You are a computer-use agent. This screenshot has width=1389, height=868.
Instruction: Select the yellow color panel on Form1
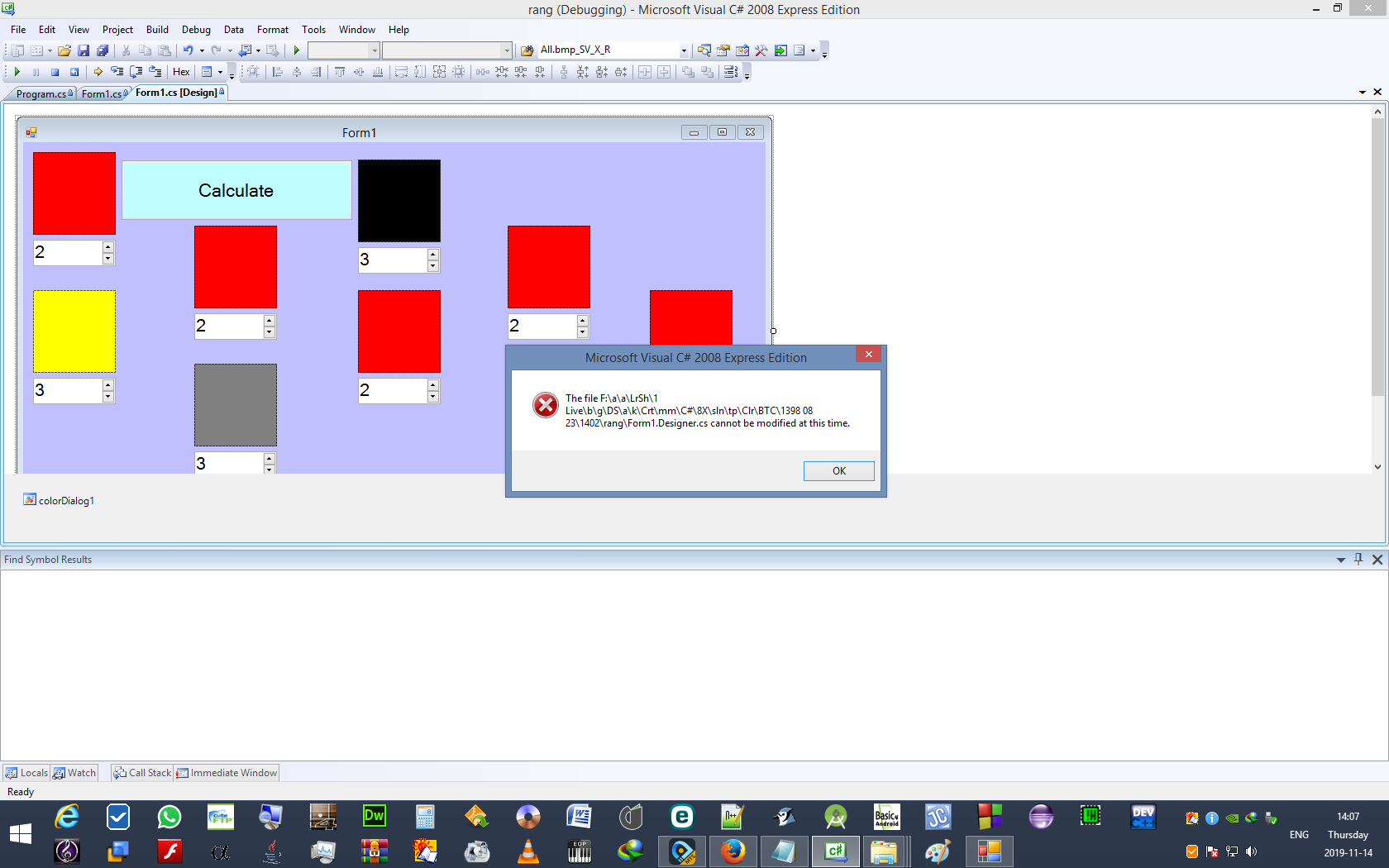(74, 331)
